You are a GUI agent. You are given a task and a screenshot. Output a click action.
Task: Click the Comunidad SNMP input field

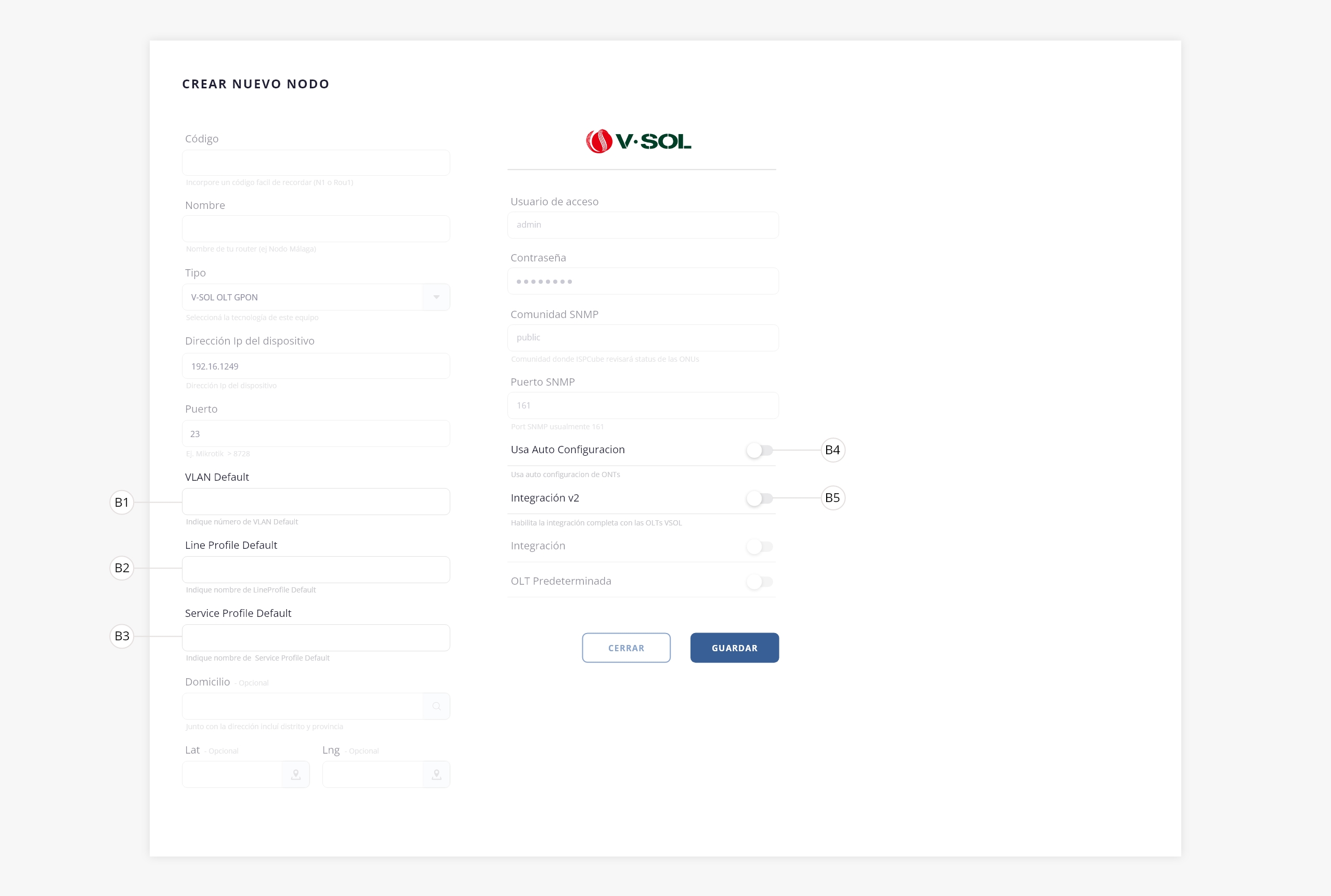coord(642,338)
